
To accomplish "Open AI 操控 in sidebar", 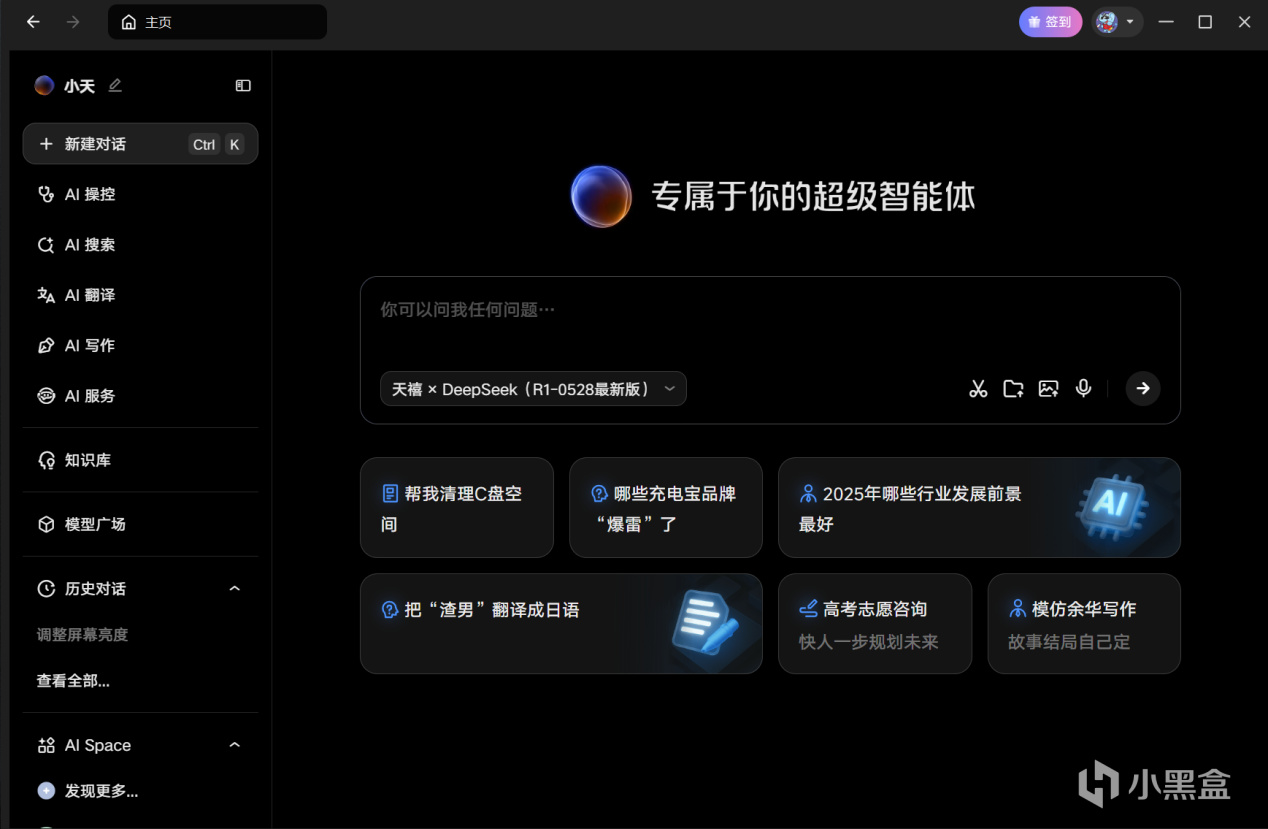I will tap(140, 194).
